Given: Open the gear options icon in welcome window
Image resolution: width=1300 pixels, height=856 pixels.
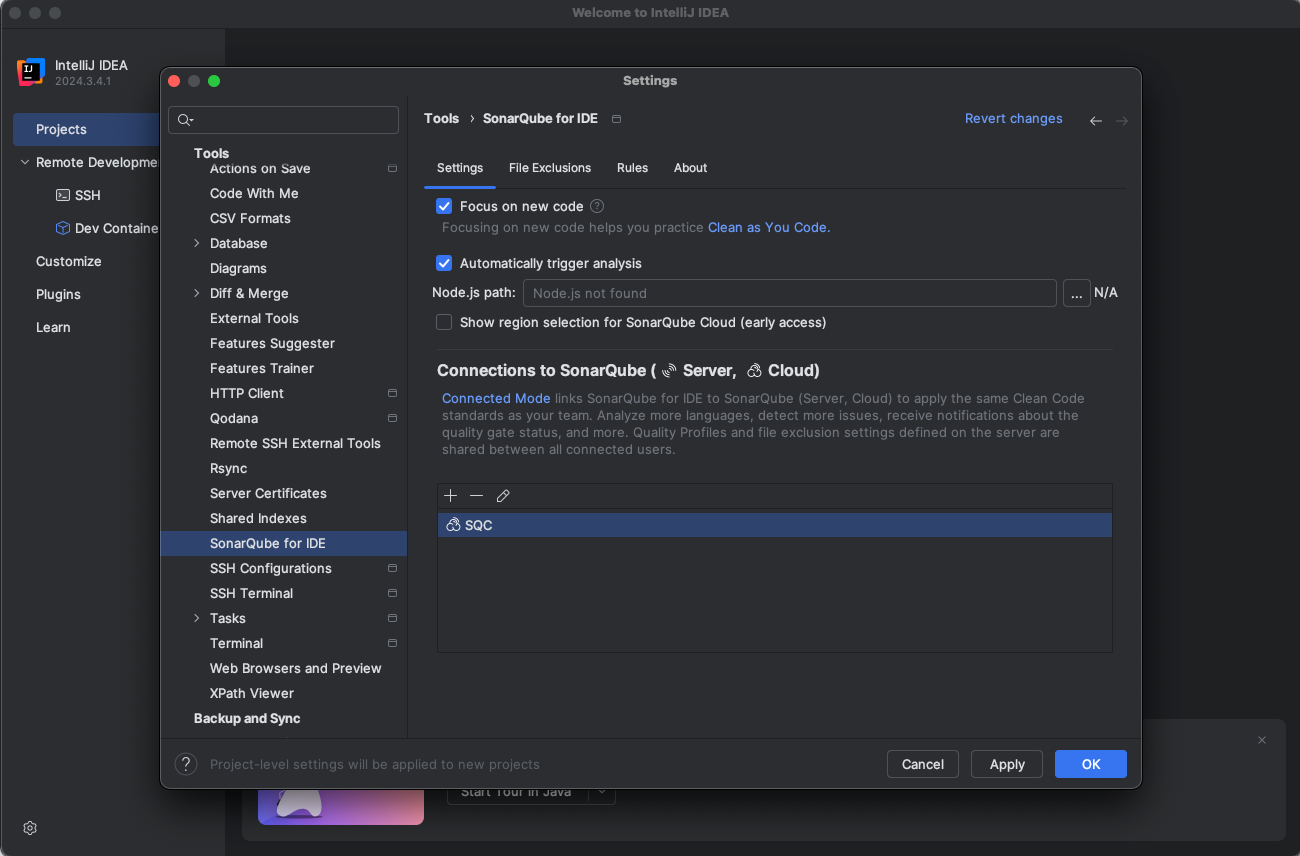Looking at the screenshot, I should pyautogui.click(x=30, y=828).
